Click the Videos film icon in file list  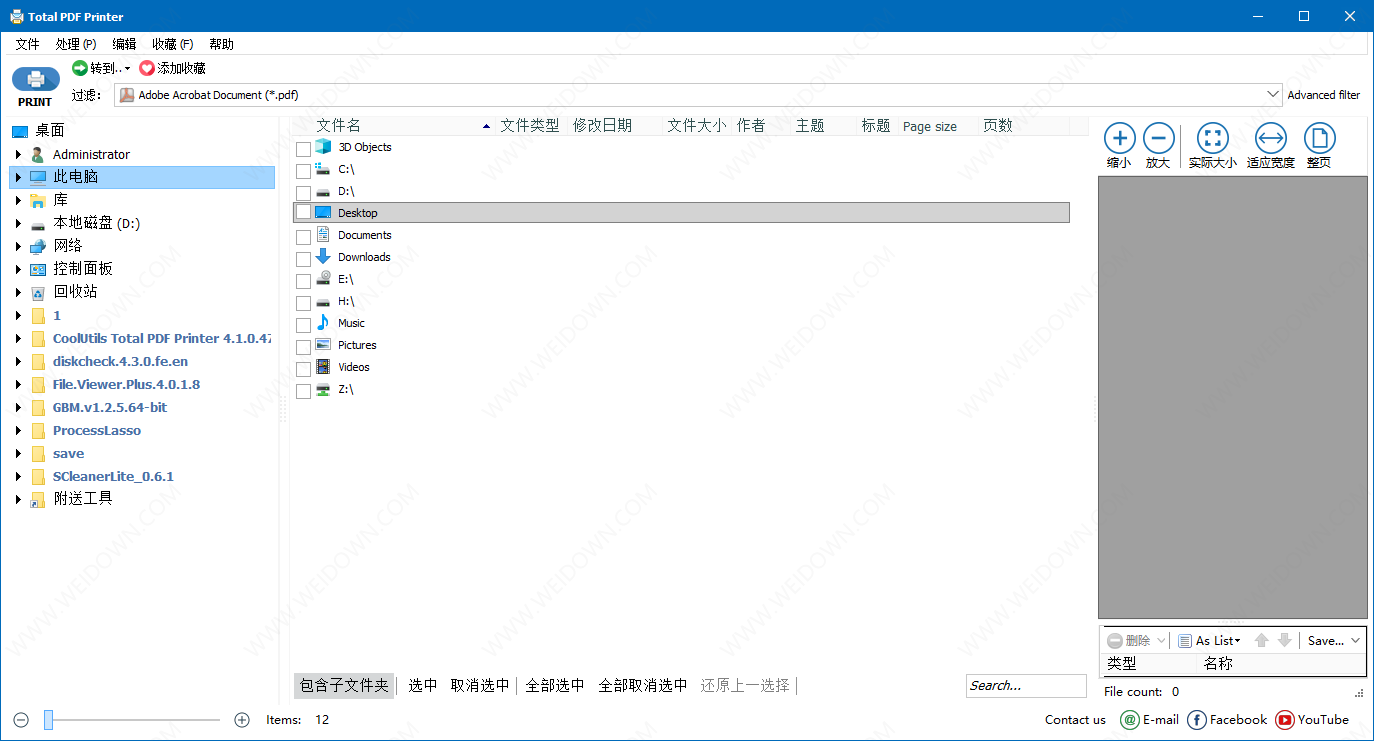point(323,367)
